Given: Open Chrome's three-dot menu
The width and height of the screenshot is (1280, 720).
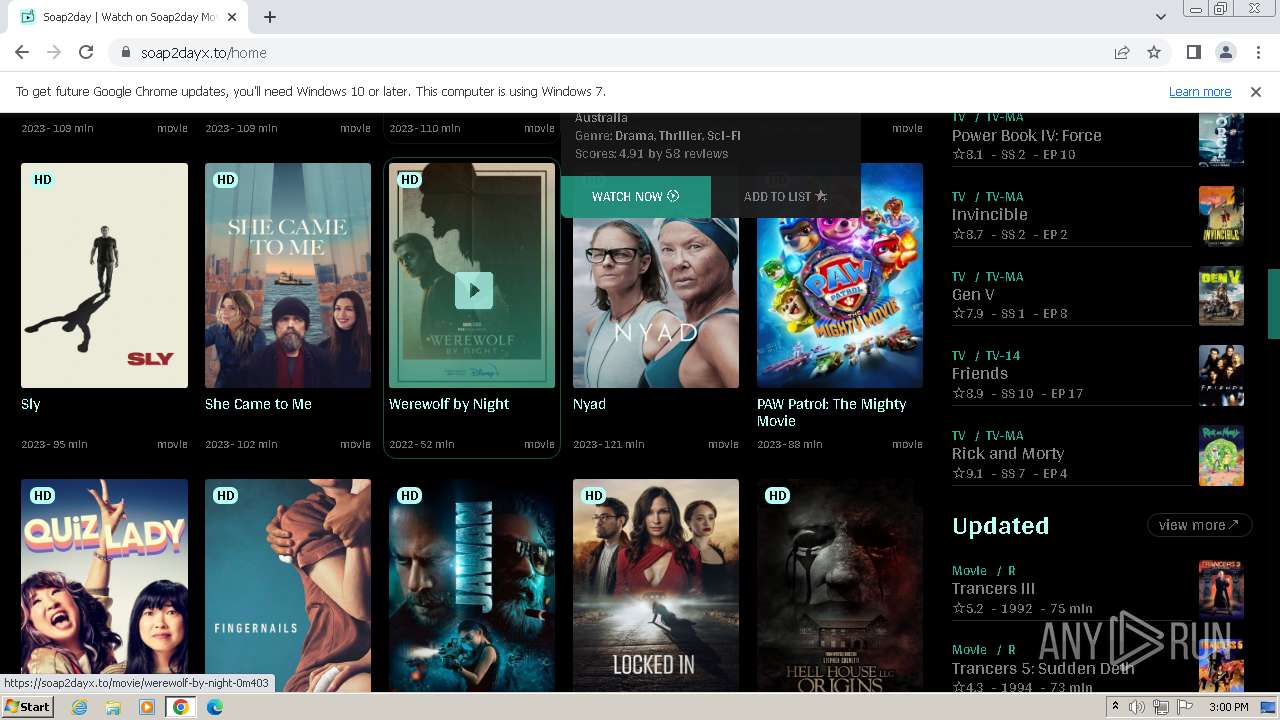Looking at the screenshot, I should click(x=1257, y=53).
